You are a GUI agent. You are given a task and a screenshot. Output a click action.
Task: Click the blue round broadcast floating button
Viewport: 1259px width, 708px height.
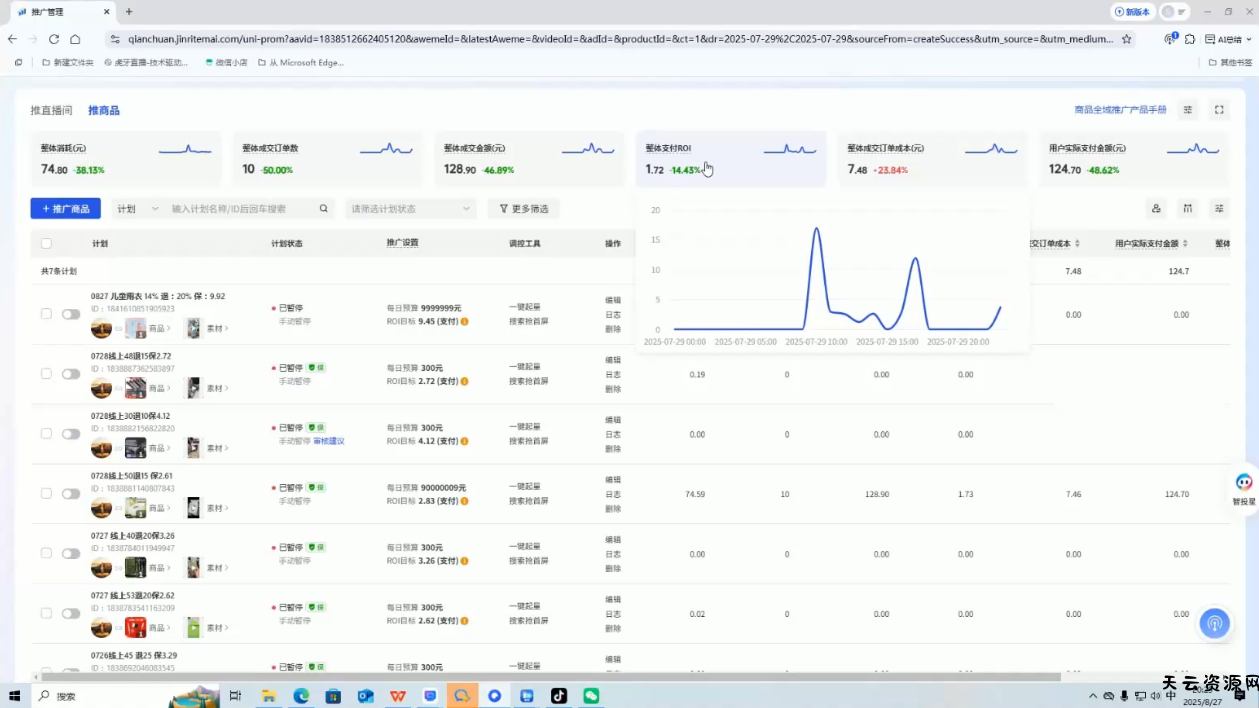click(1215, 623)
